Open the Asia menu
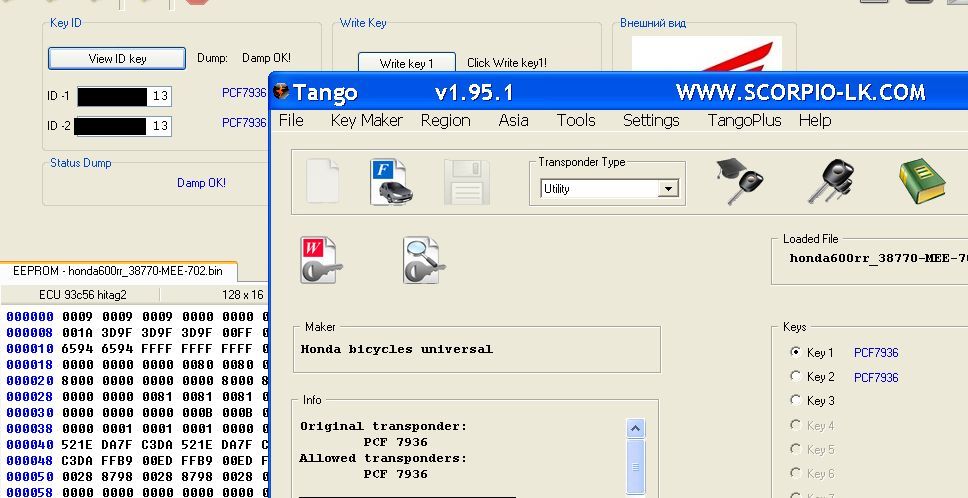Viewport: 968px width, 498px height. coord(513,120)
